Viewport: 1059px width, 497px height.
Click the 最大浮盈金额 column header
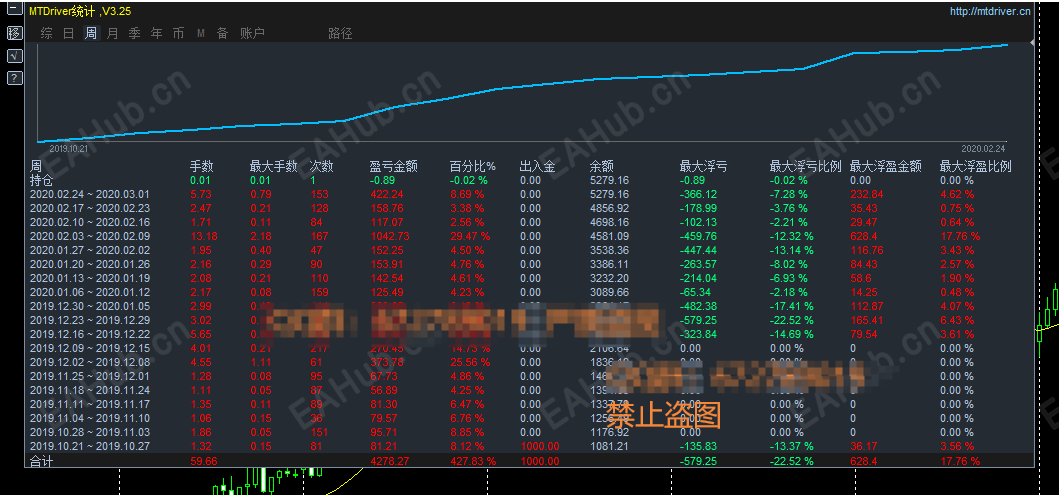pos(885,167)
